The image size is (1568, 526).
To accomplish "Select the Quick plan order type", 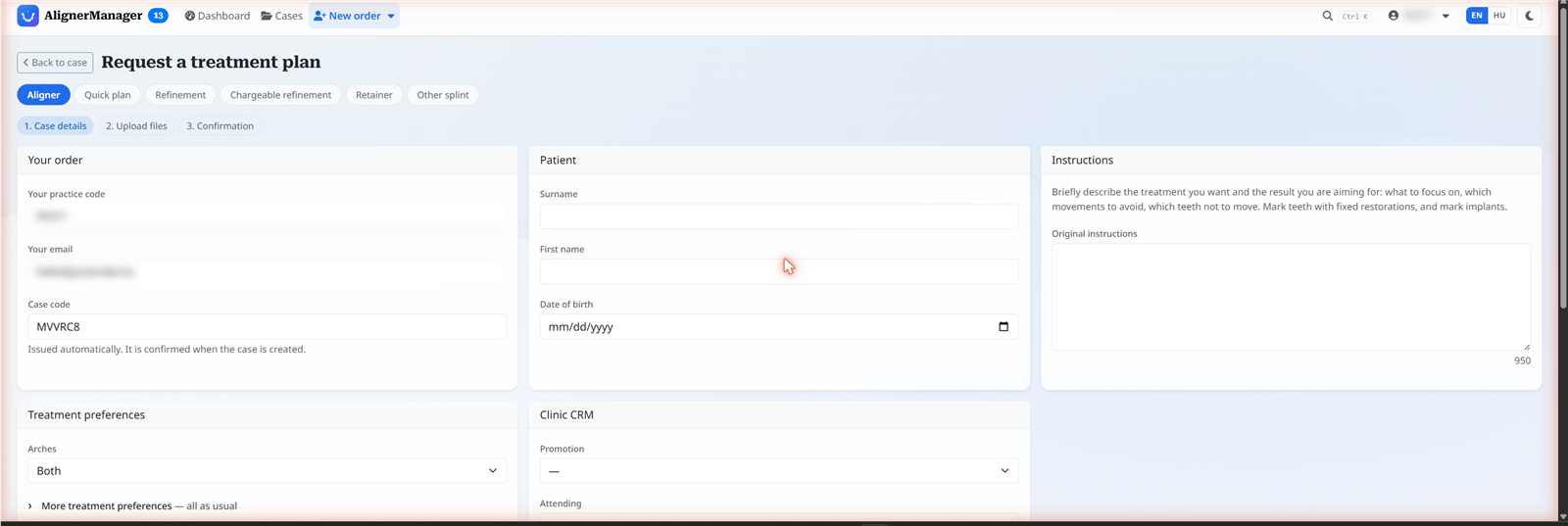I will (x=108, y=95).
